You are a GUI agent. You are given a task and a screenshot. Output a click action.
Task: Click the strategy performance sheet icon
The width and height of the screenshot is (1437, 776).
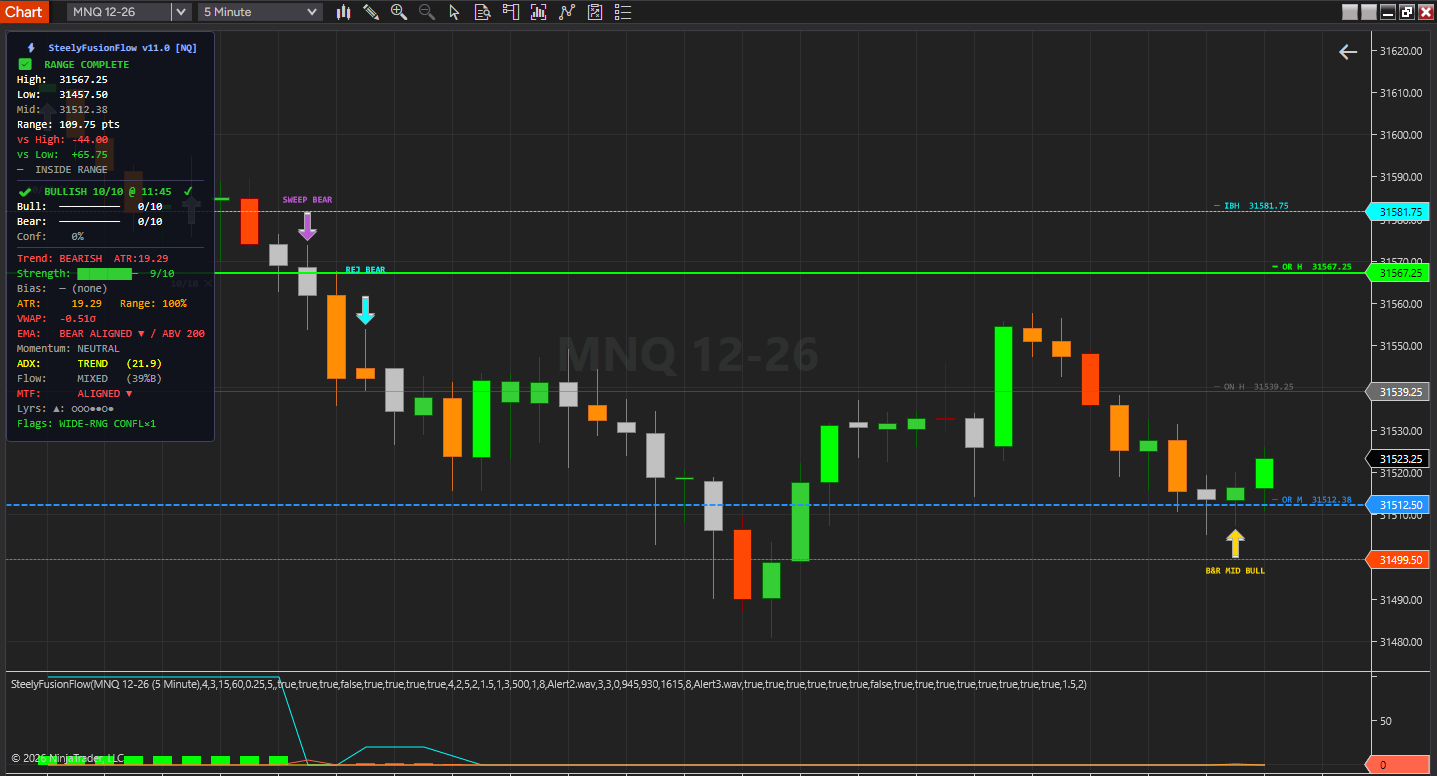[595, 12]
